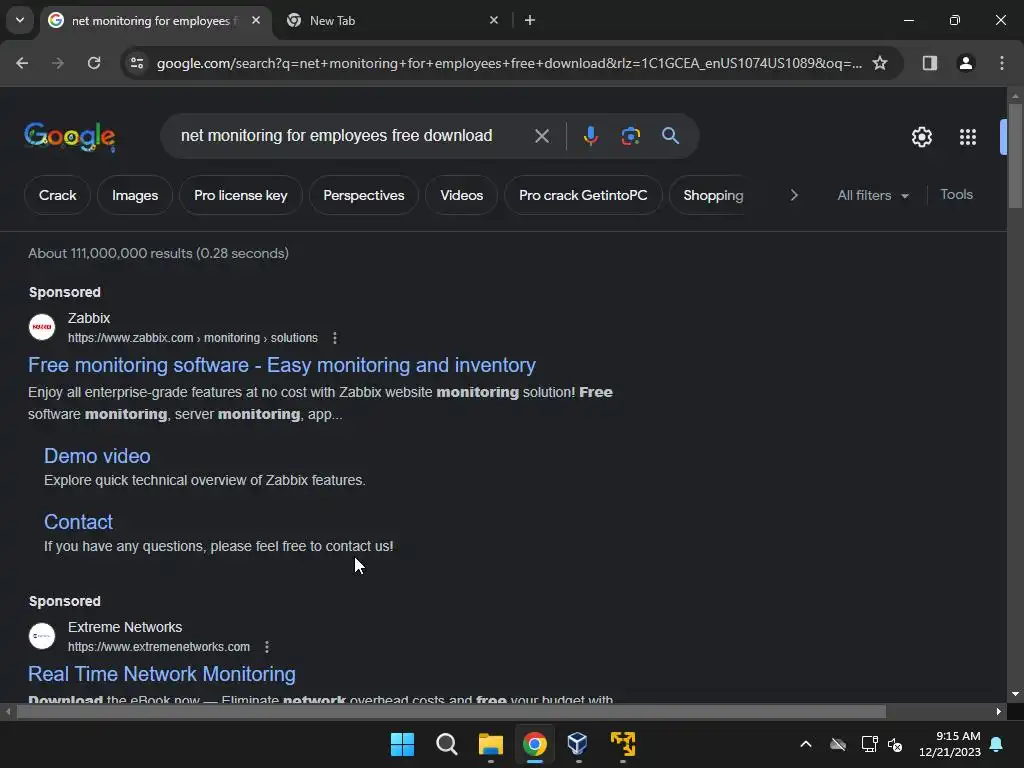
Task: Open the notifications bell
Action: point(997,744)
